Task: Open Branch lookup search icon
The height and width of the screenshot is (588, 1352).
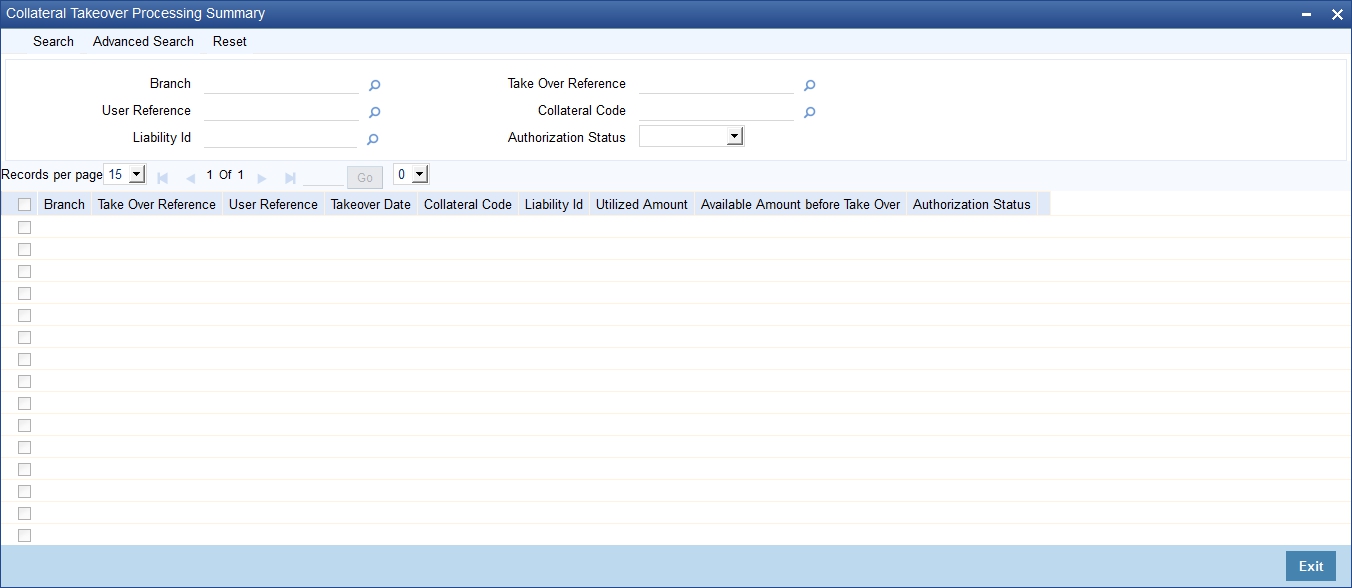Action: point(374,86)
